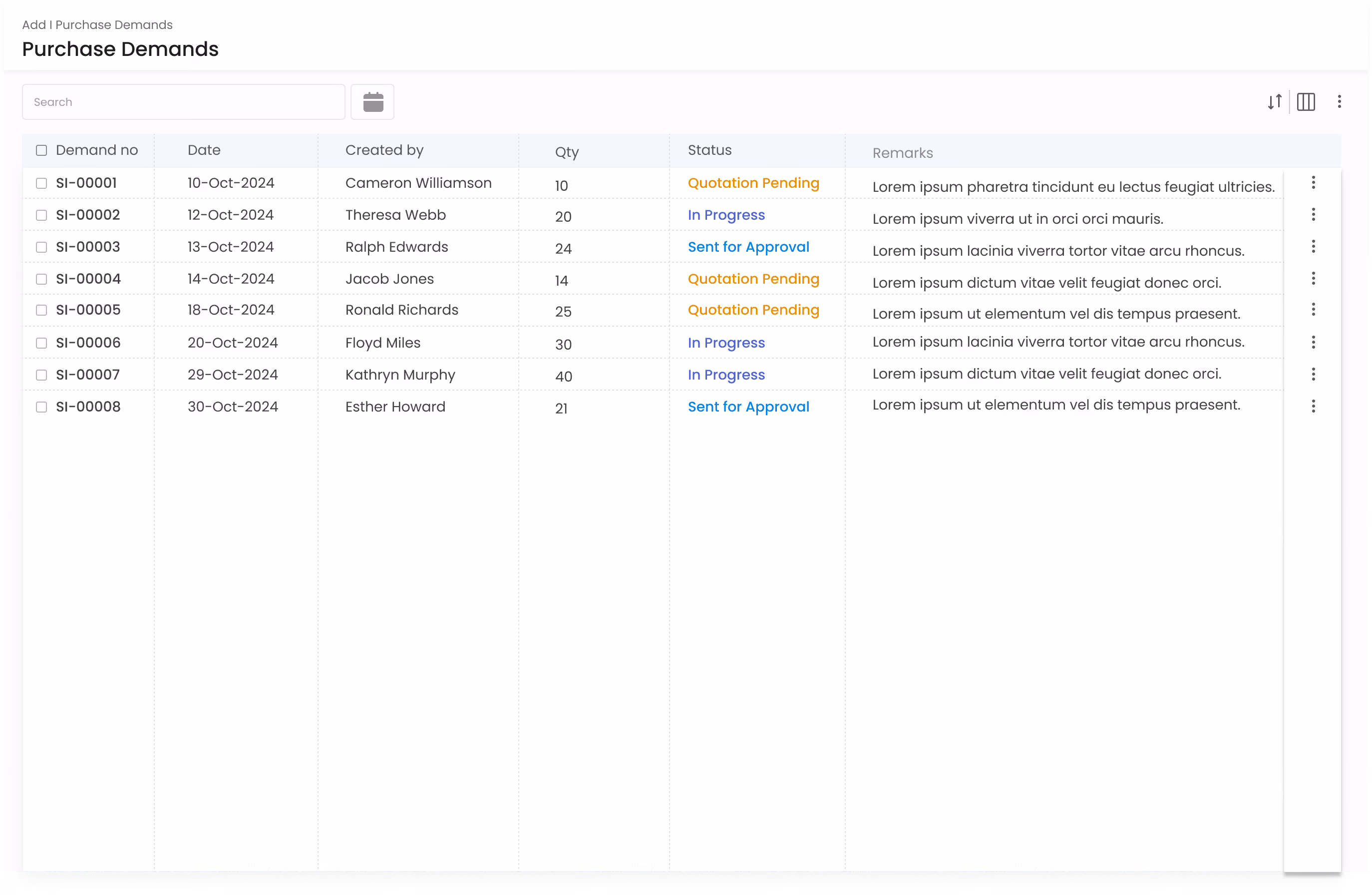Open row actions menu for SI-00004
This screenshot has height=896, width=1372.
coord(1313,279)
